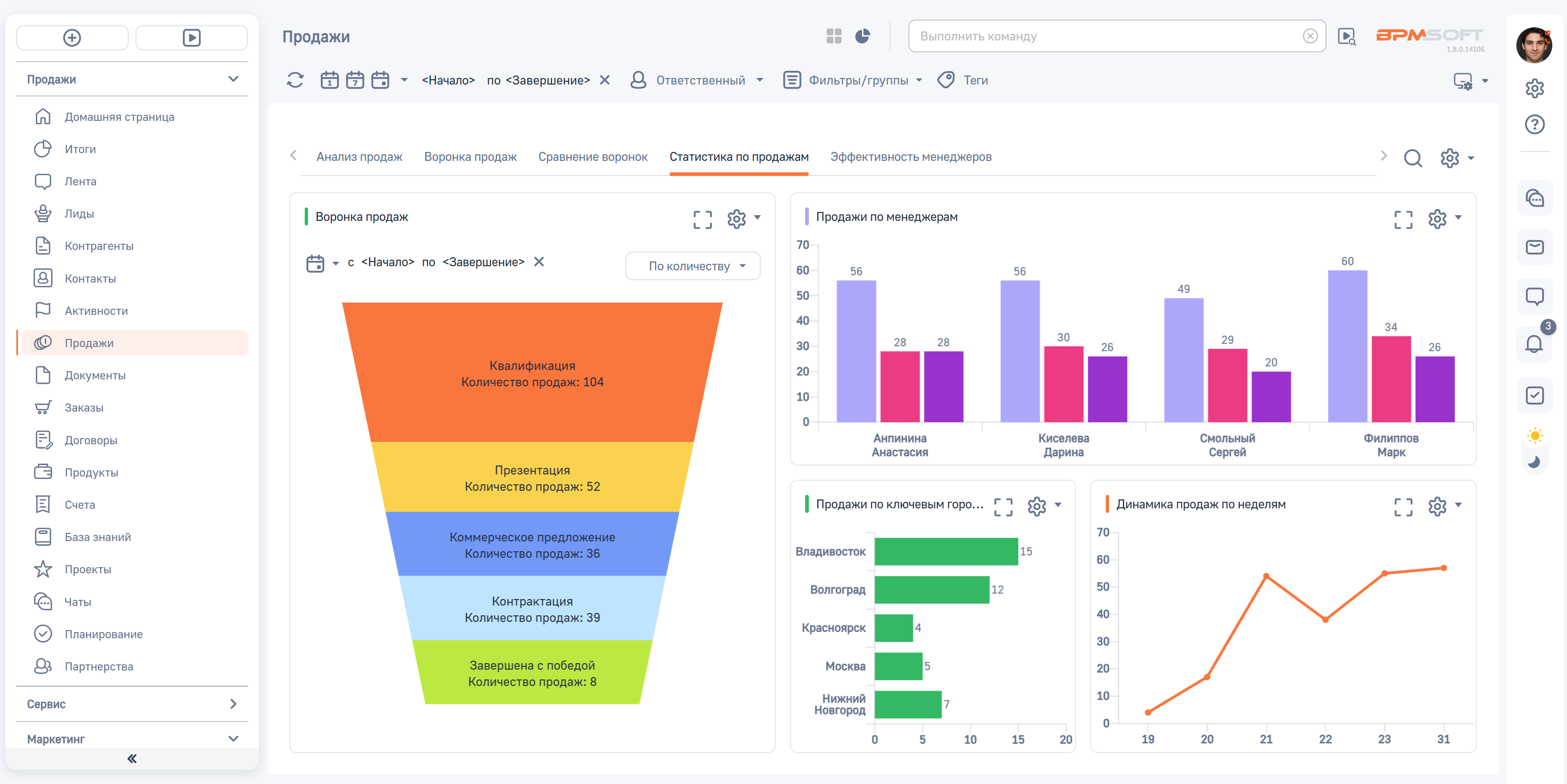1567x784 pixels.
Task: Open the Эффективность менеджеров tab
Action: tap(911, 157)
